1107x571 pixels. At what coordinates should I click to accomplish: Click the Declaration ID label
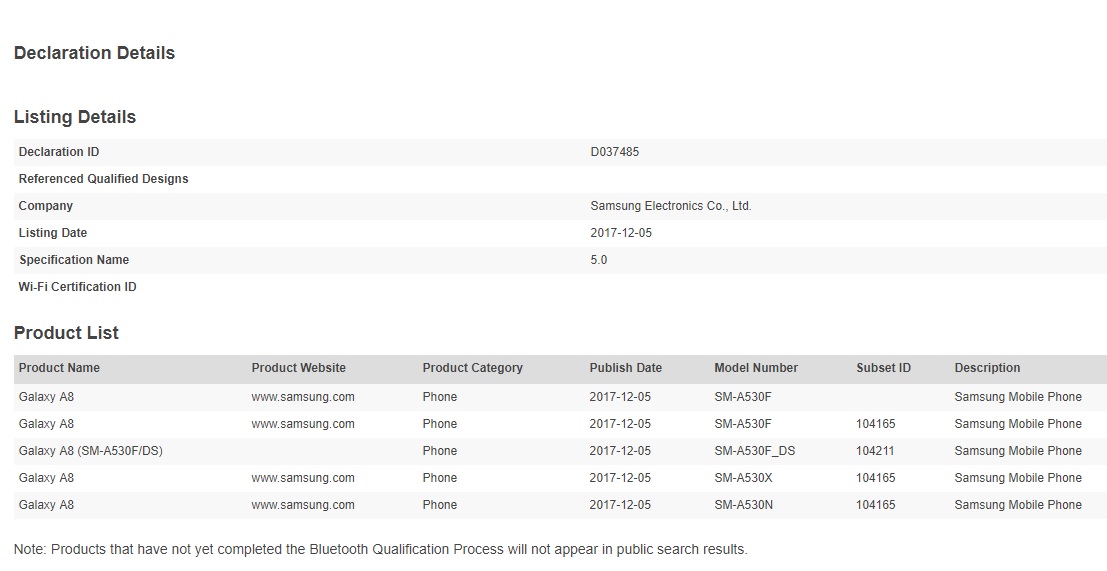pyautogui.click(x=59, y=152)
